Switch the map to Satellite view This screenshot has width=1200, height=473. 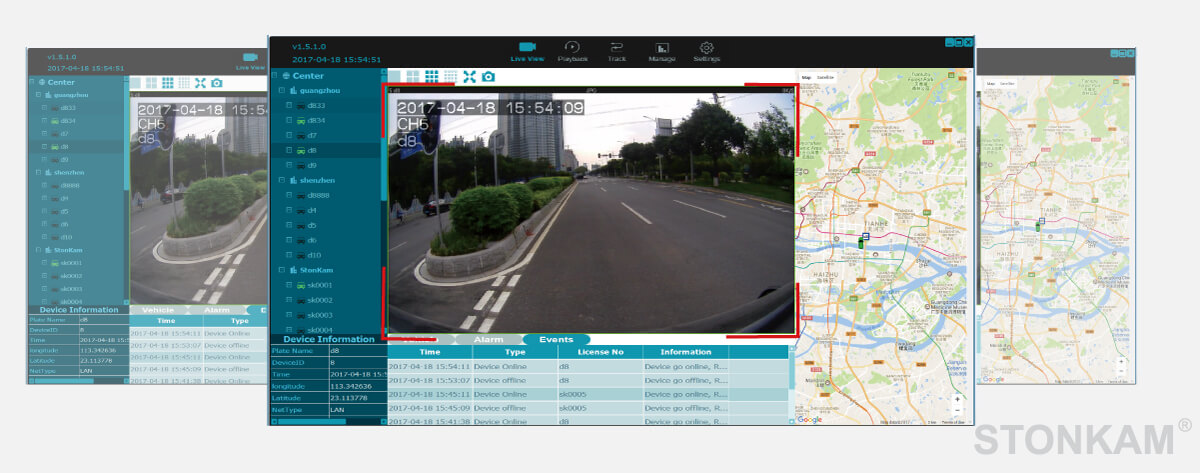click(825, 77)
